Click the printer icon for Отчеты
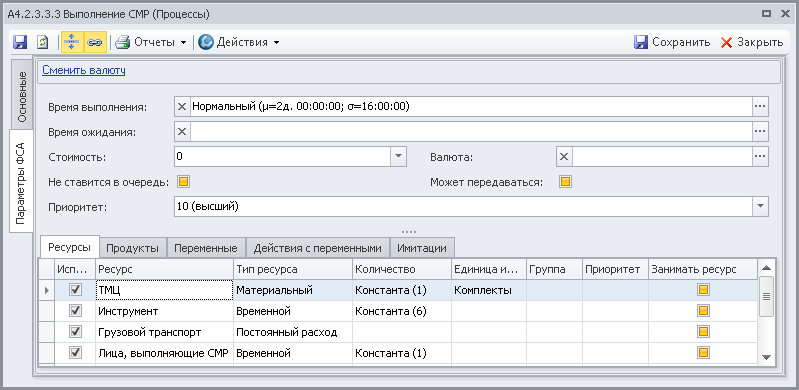Screen dimensions: 799x390 tap(123, 42)
